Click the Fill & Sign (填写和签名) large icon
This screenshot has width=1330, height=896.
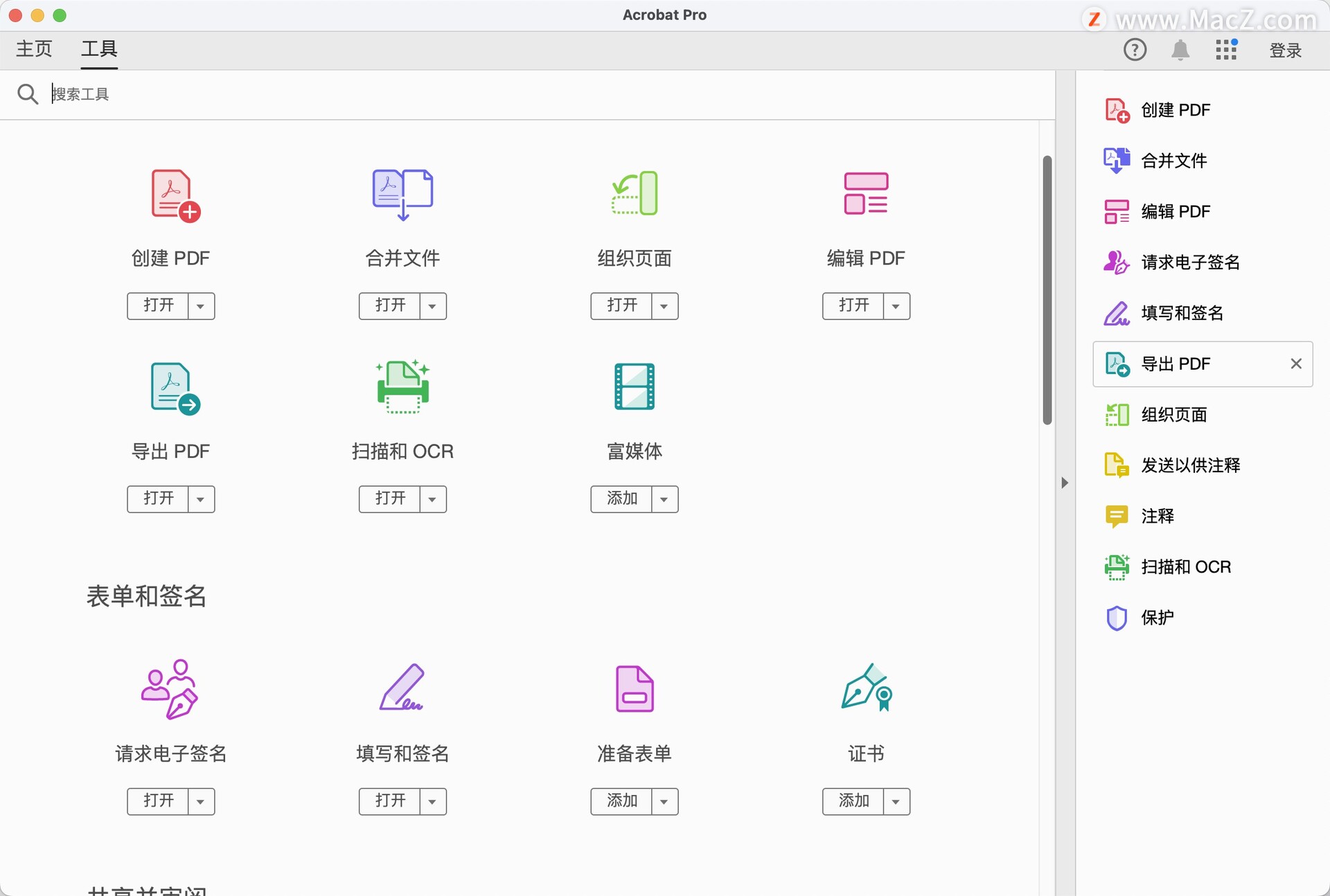[x=402, y=687]
